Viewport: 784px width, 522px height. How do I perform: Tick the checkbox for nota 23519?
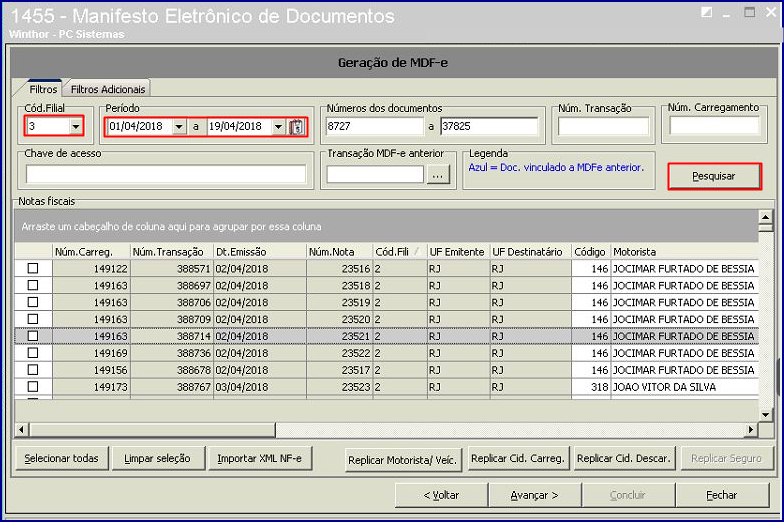pyautogui.click(x=33, y=302)
